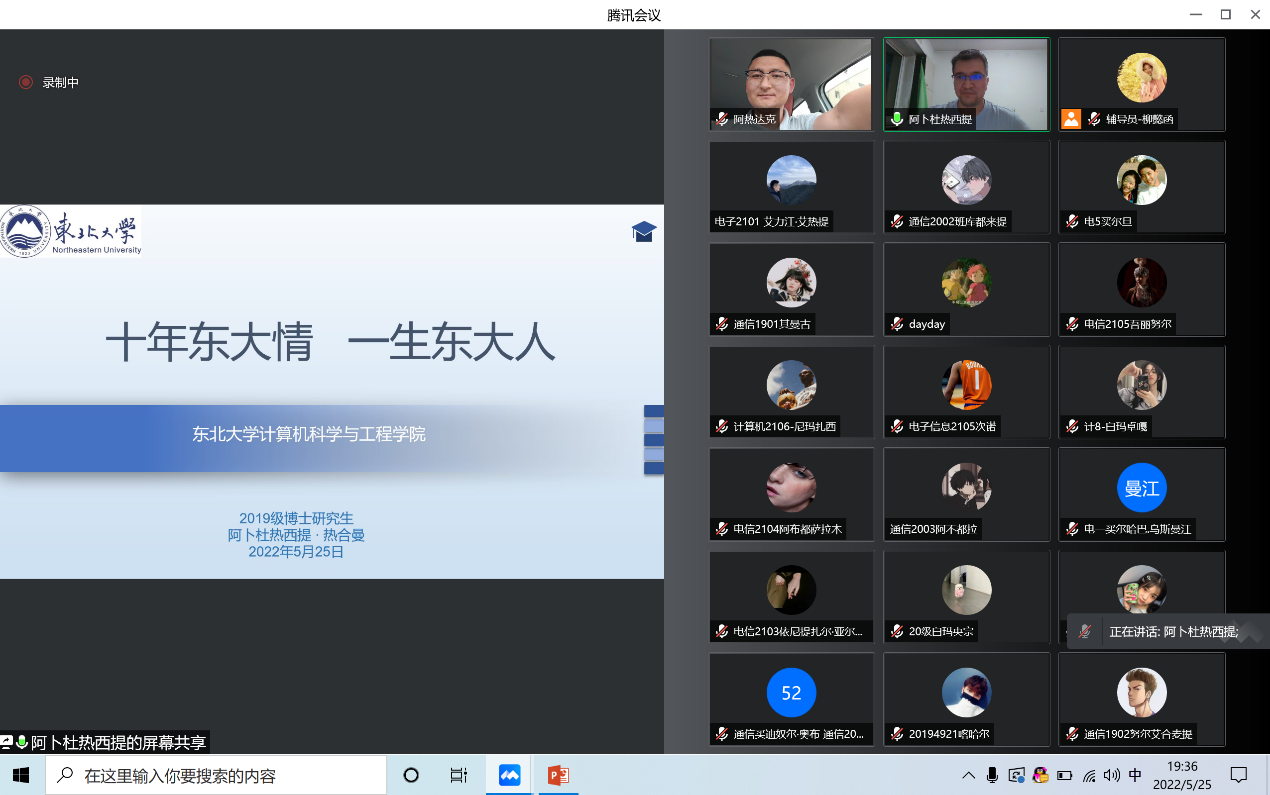This screenshot has height=795, width=1270.
Task: Open PowerPoint from the taskbar
Action: point(558,775)
